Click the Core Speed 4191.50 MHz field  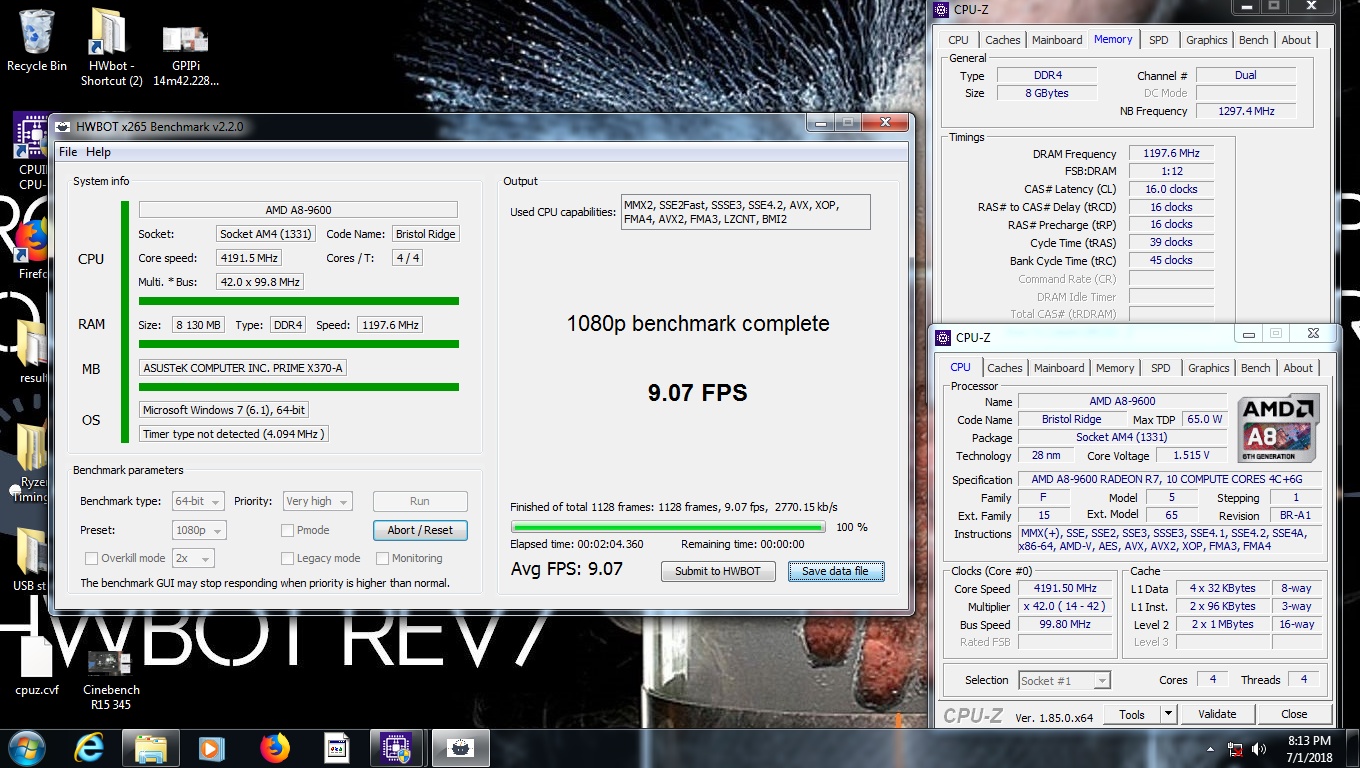(x=1067, y=589)
